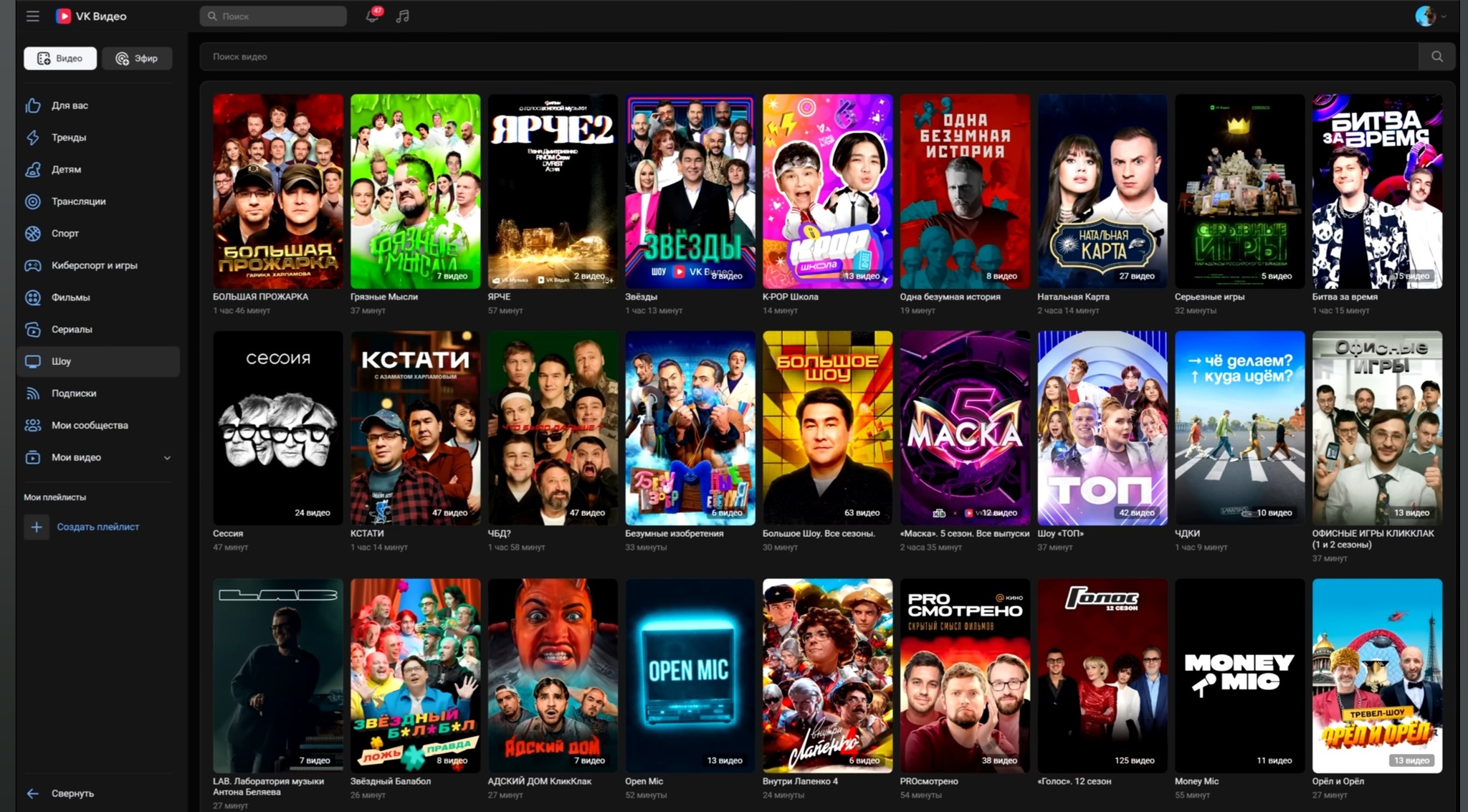This screenshot has width=1468, height=812.
Task: Open ОФИСНЫЕ ИГРЫ poster
Action: [1377, 428]
